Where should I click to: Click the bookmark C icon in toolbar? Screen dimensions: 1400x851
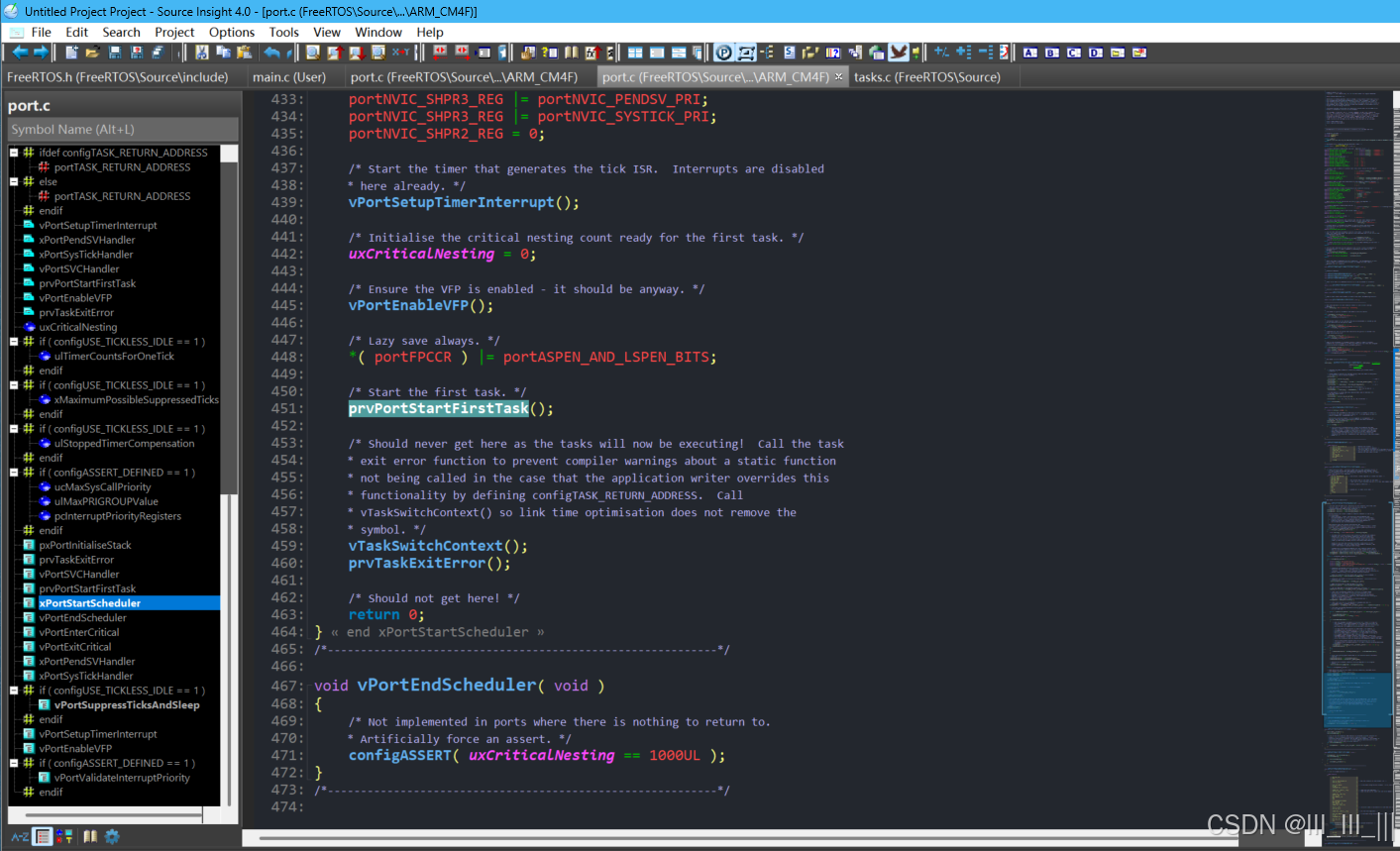coord(1074,53)
